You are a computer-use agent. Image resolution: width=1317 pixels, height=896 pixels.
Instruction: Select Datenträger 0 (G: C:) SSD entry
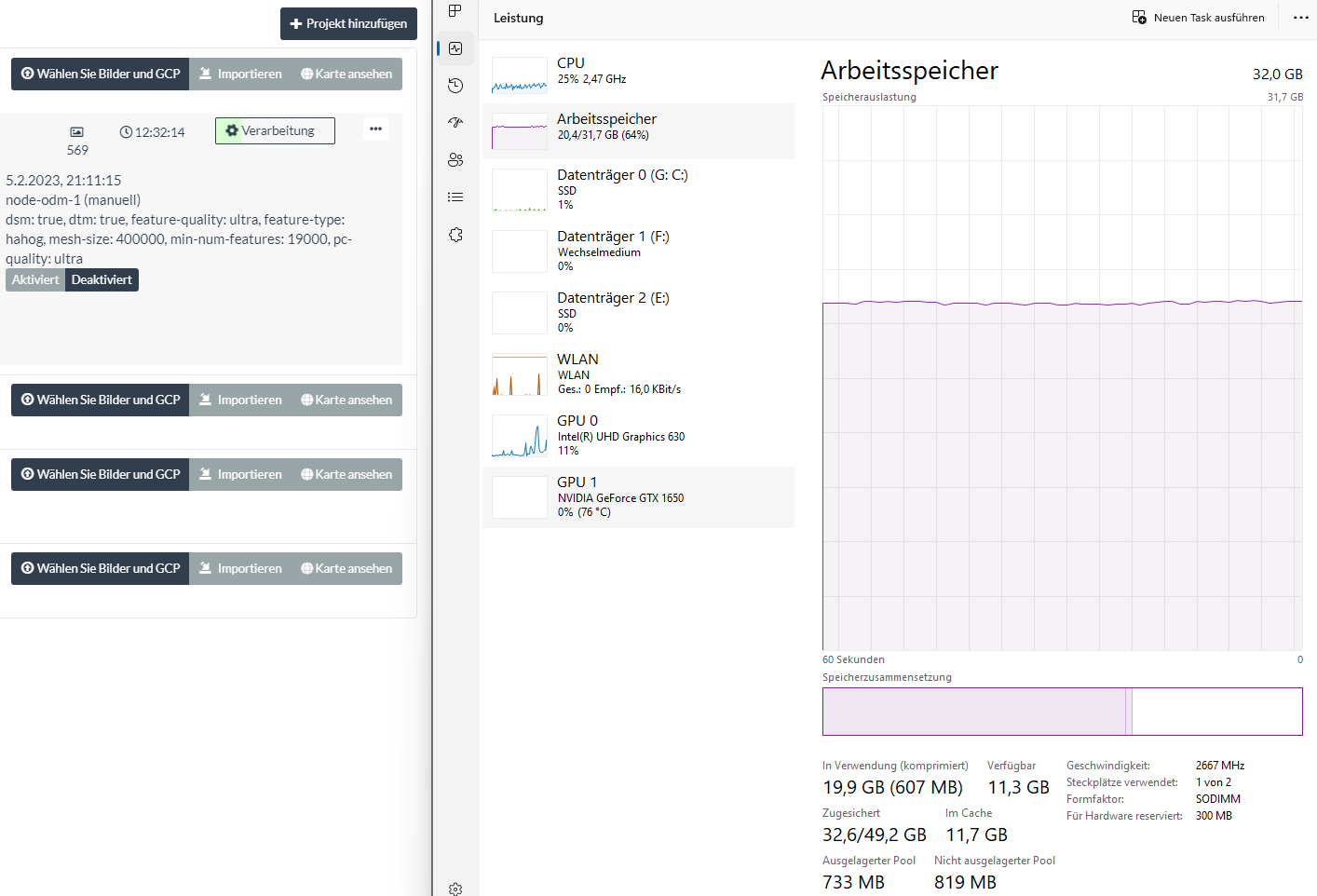(x=638, y=189)
